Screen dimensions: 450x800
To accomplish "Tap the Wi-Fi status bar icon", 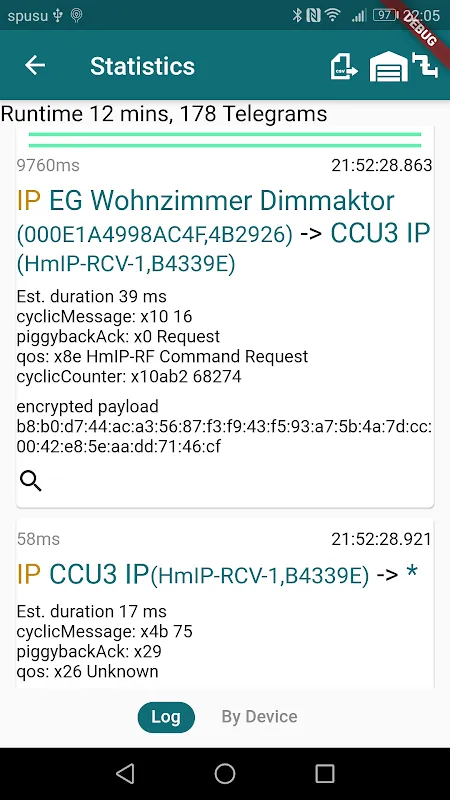I will pyautogui.click(x=333, y=15).
